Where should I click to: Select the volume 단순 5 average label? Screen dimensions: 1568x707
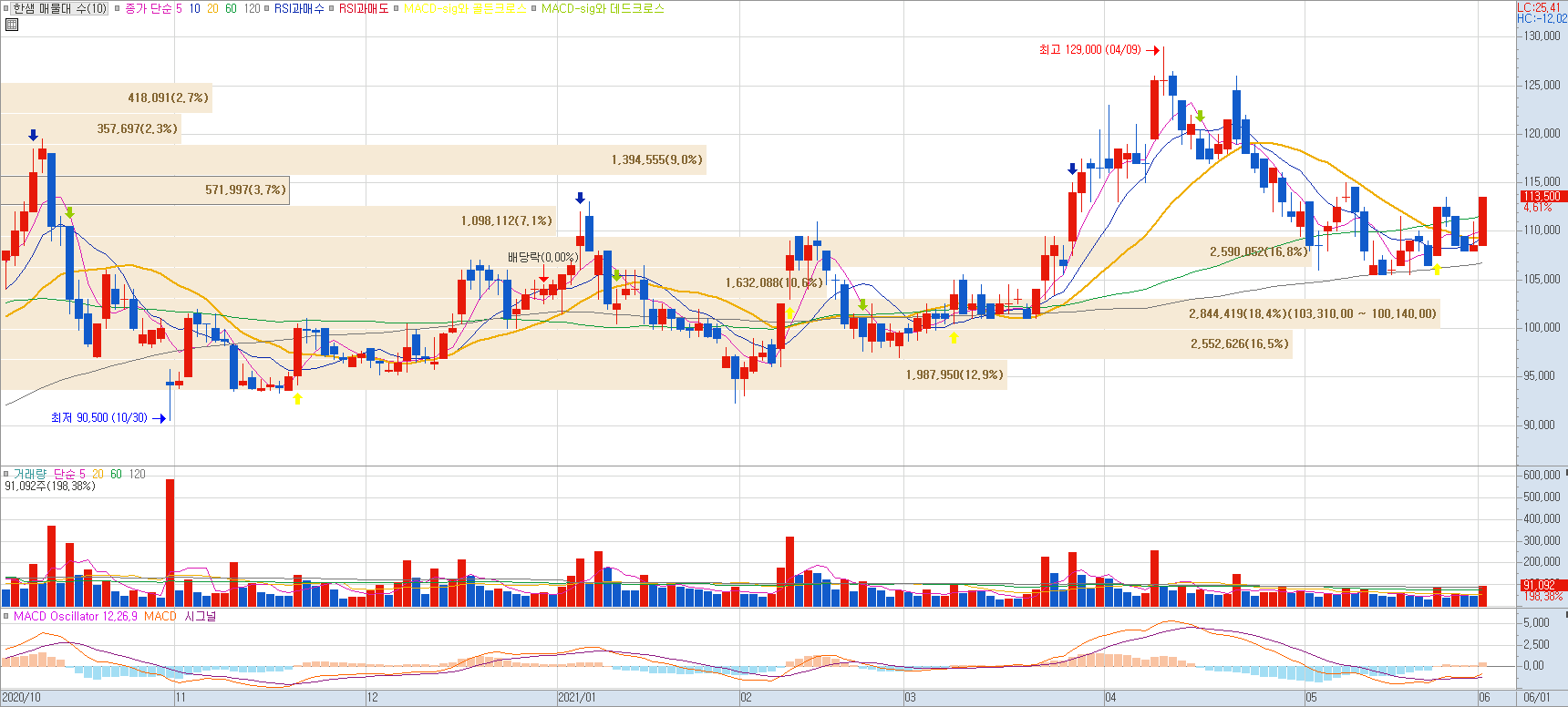tap(69, 474)
